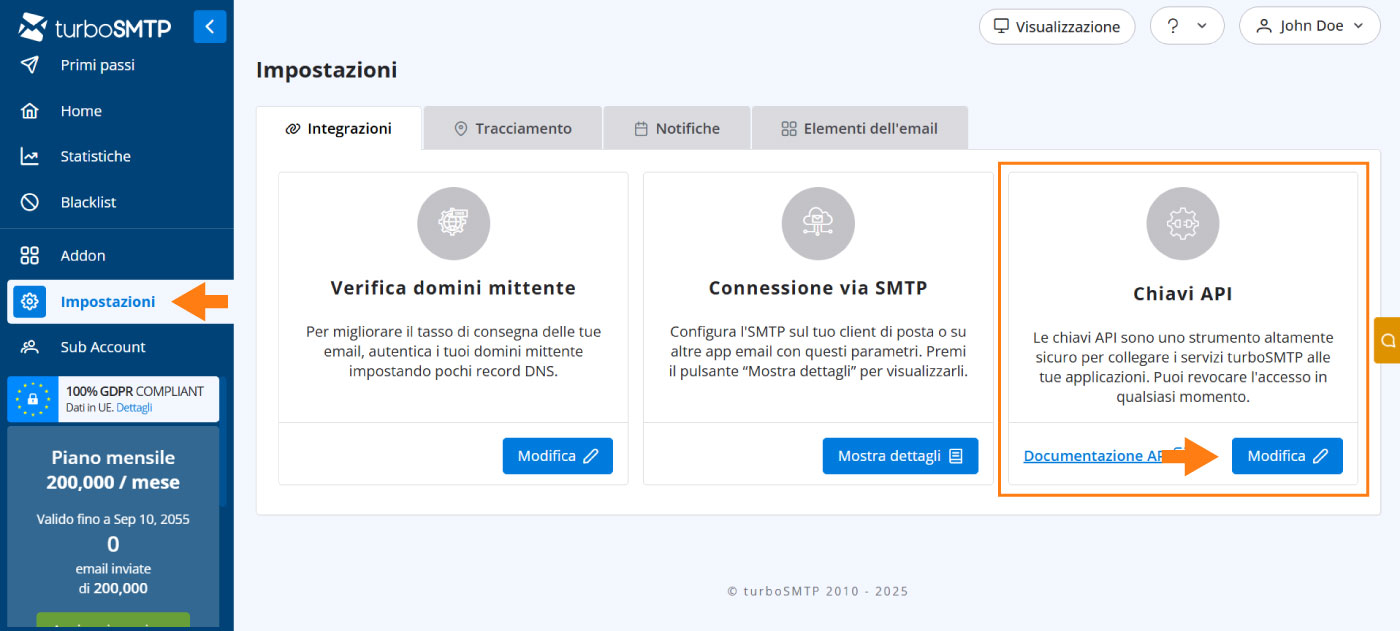Image resolution: width=1400 pixels, height=631 pixels.
Task: Navigate to Sub Account page
Action: click(x=102, y=347)
